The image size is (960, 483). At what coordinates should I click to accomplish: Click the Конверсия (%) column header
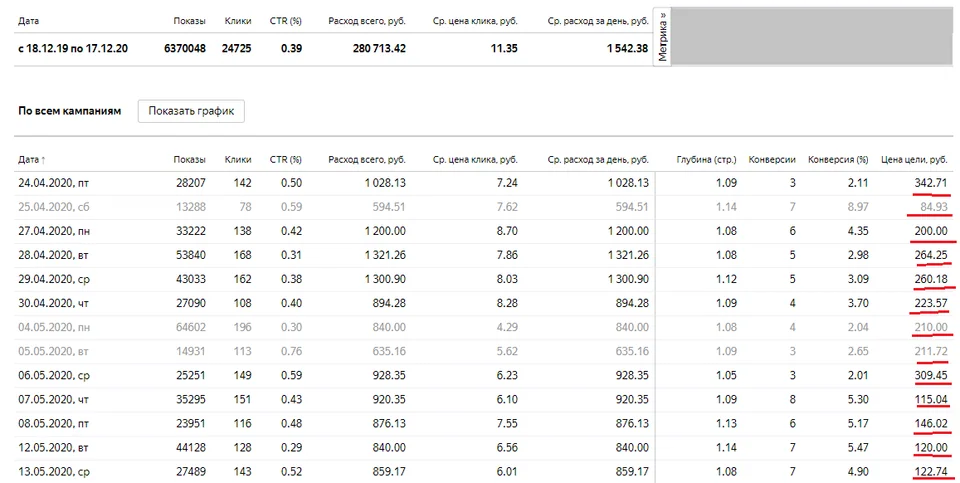[x=838, y=160]
